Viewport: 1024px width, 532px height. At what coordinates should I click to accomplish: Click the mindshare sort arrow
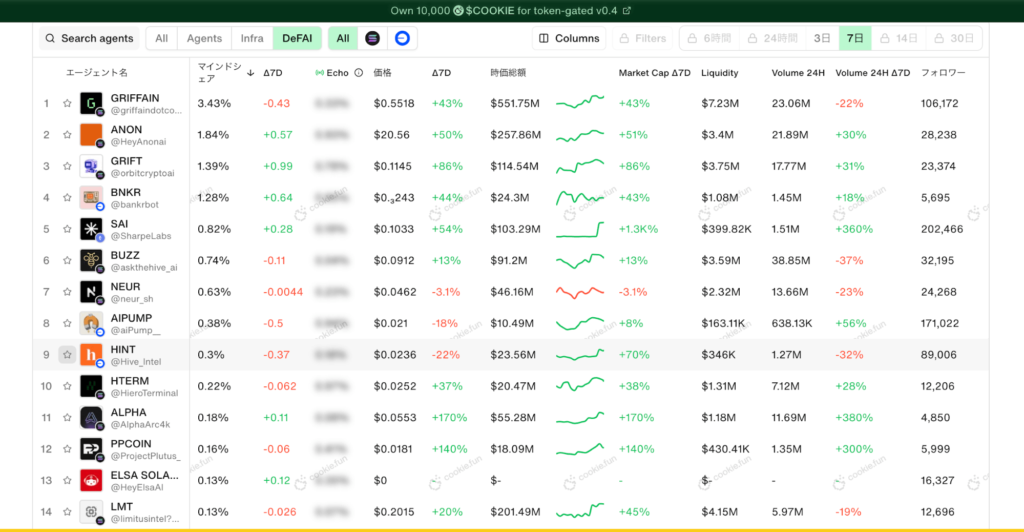point(250,73)
